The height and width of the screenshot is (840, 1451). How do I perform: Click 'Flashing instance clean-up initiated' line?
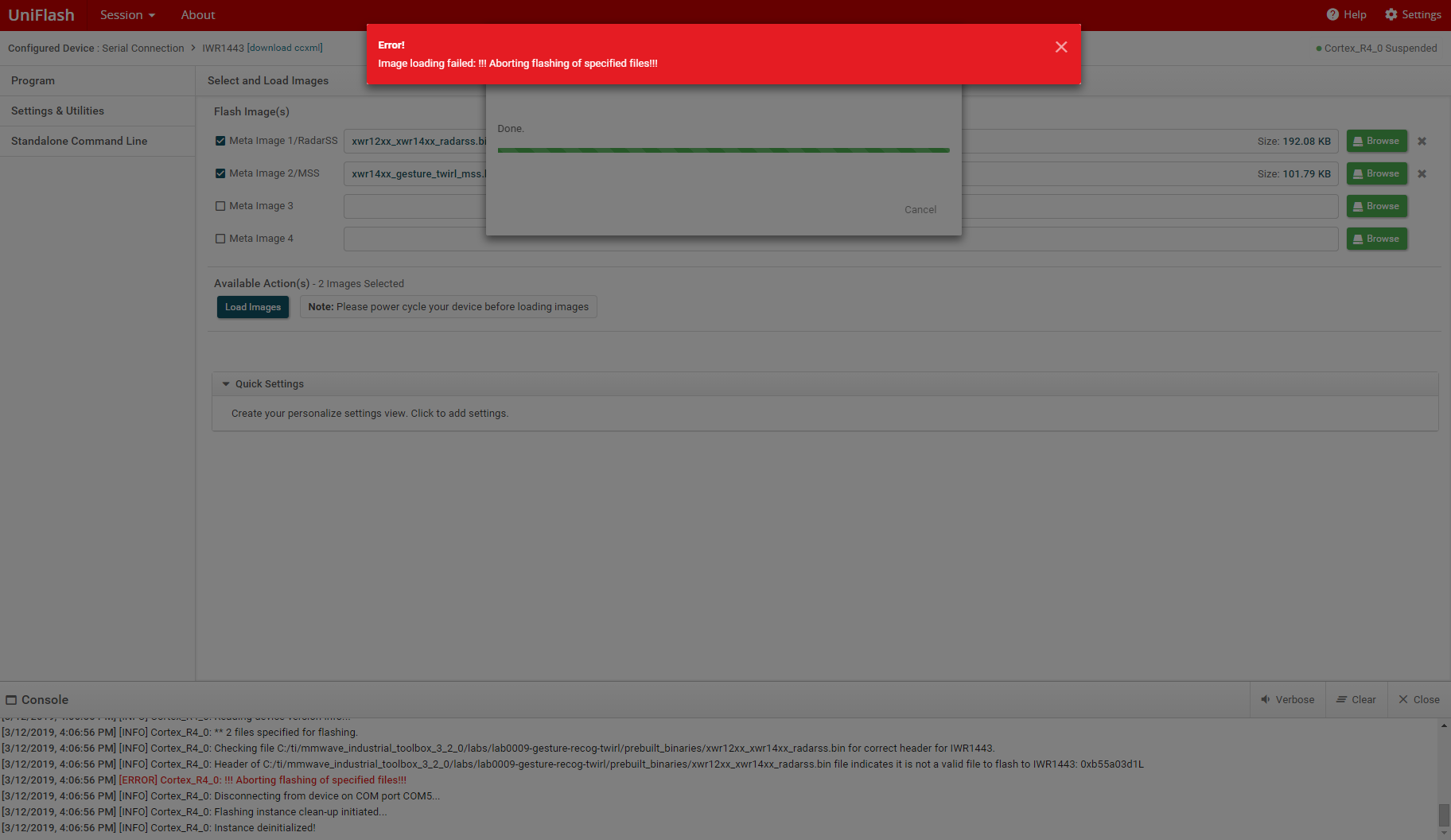(x=195, y=812)
